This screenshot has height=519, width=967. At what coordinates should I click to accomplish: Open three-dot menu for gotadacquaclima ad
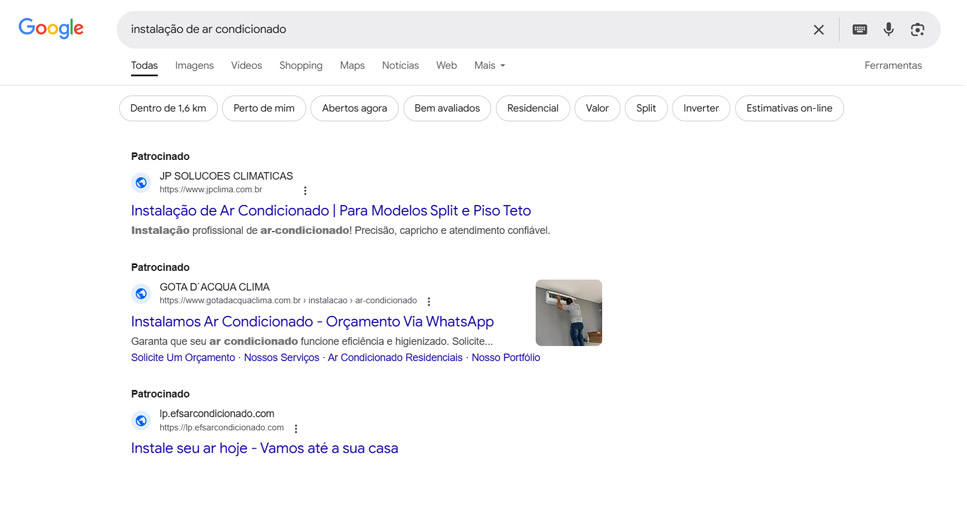429,301
